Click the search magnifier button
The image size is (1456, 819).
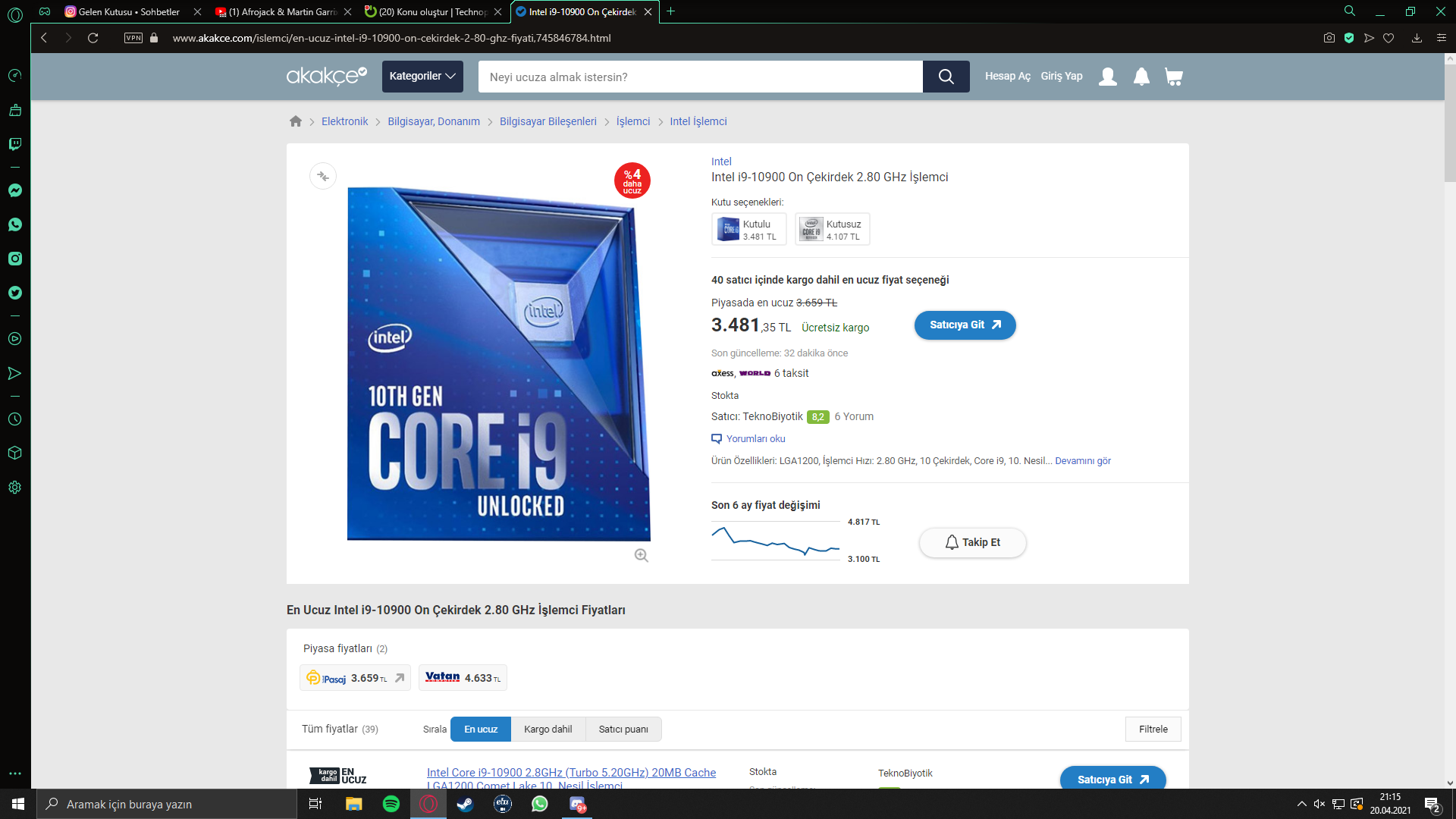[946, 77]
